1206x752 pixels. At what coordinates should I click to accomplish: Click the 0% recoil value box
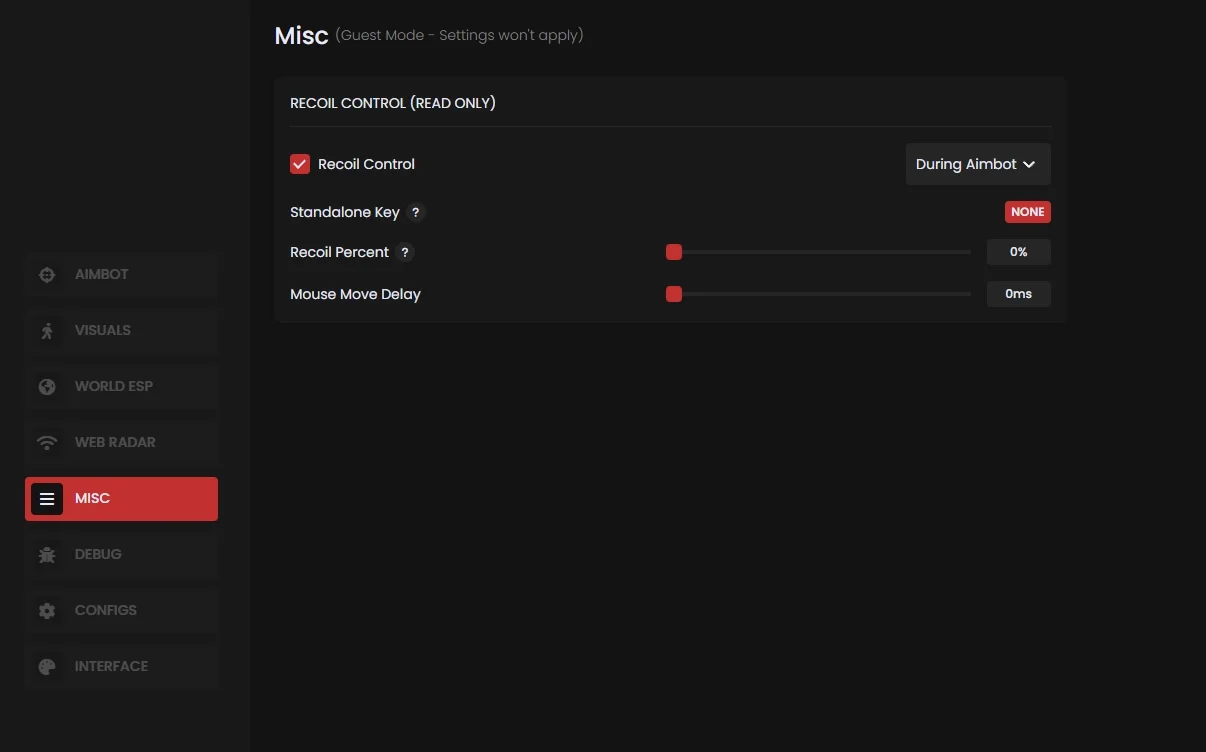click(x=1018, y=252)
